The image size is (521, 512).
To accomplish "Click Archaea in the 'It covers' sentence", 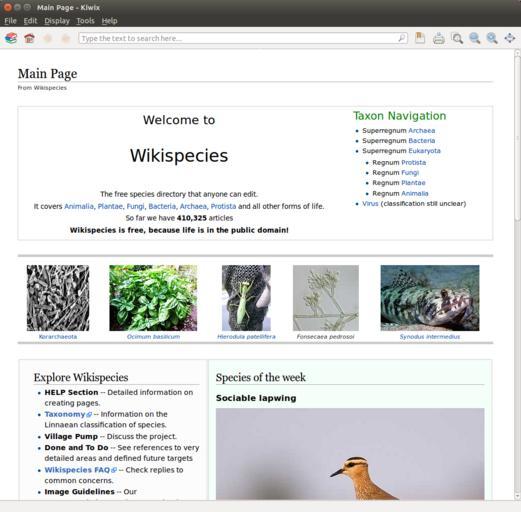I will (193, 206).
